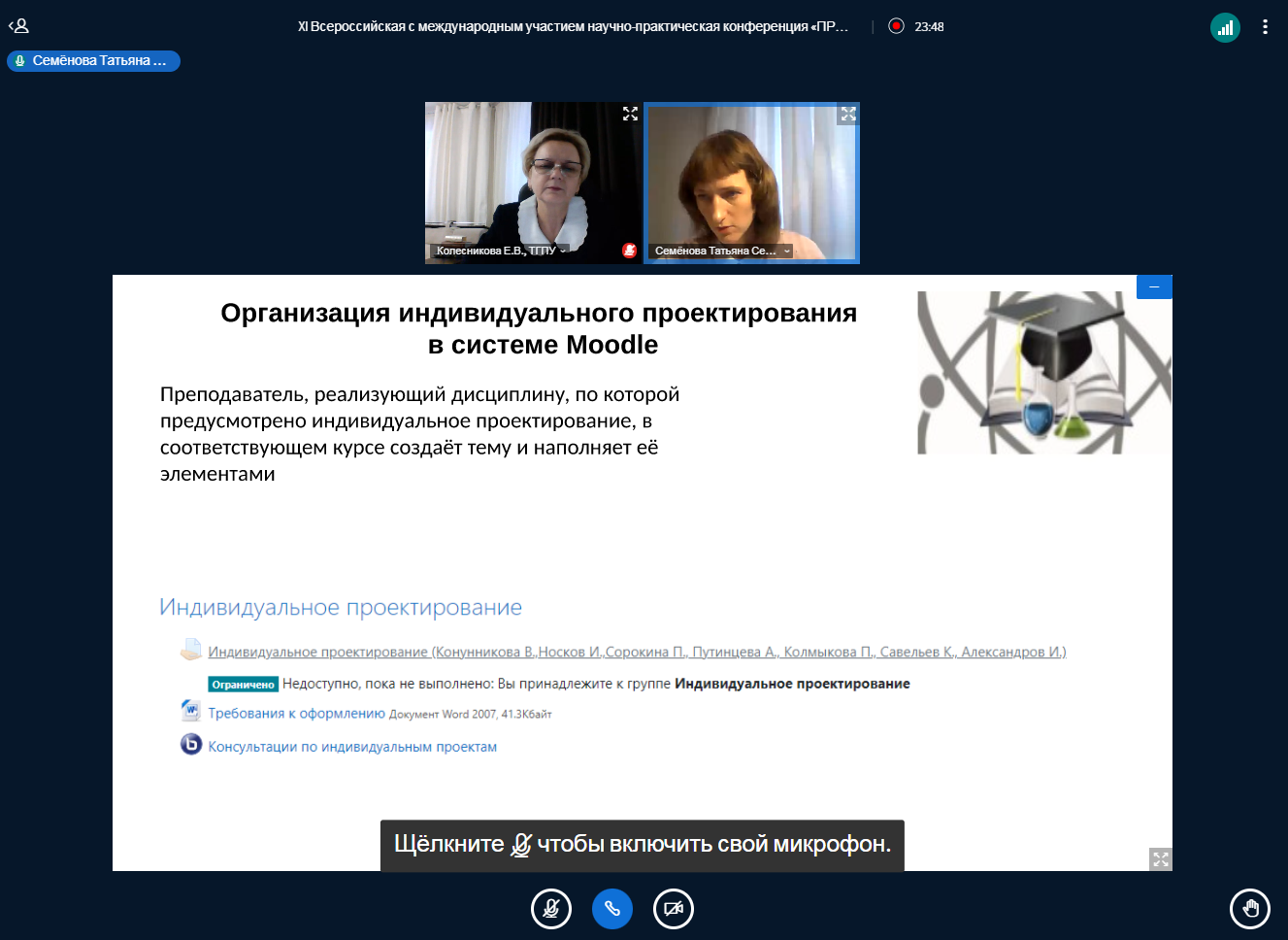Click the graduation cap logo image
This screenshot has width=1288, height=940.
click(x=1044, y=373)
